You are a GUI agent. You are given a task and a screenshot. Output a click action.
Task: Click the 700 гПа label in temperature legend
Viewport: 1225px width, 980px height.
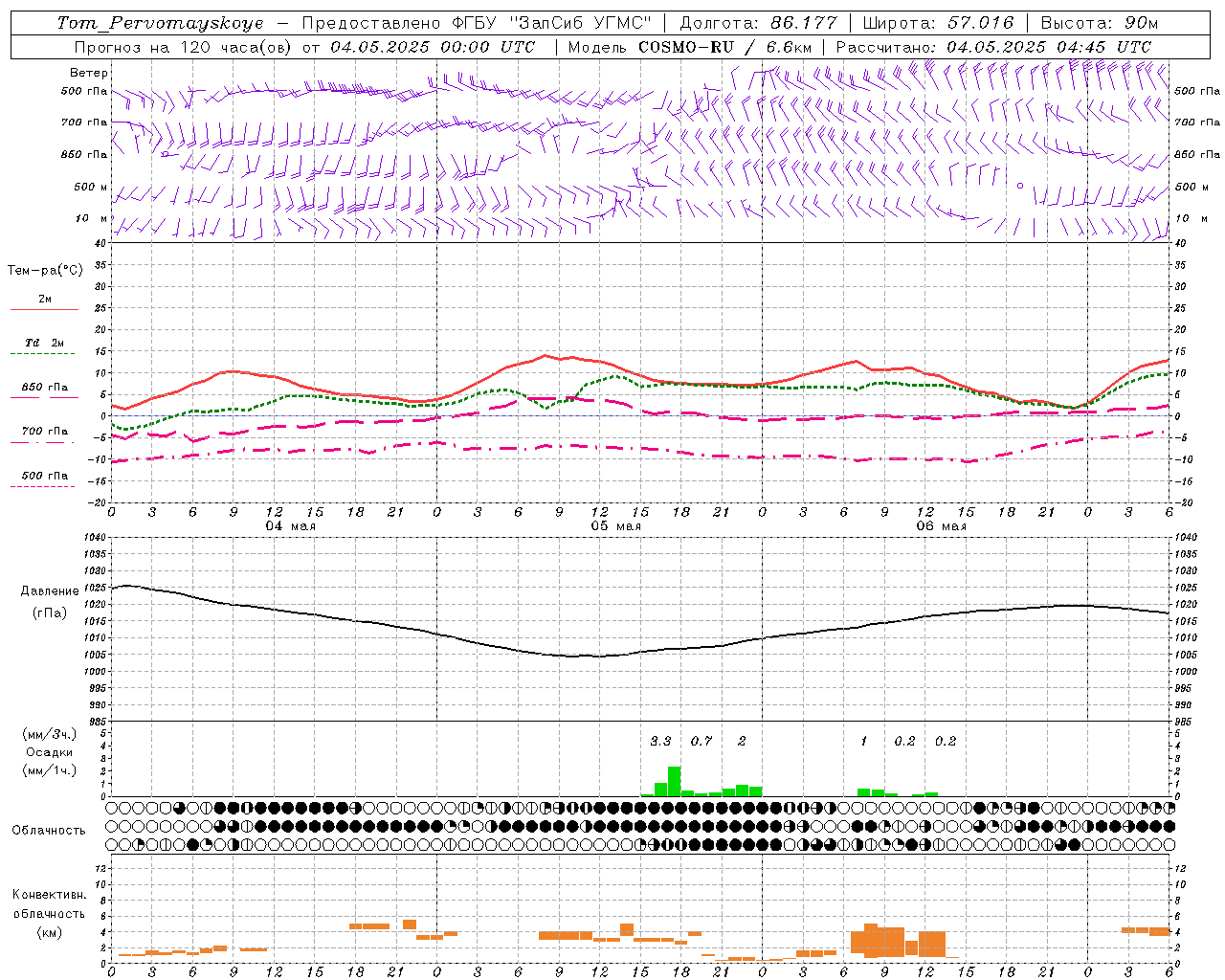point(45,431)
